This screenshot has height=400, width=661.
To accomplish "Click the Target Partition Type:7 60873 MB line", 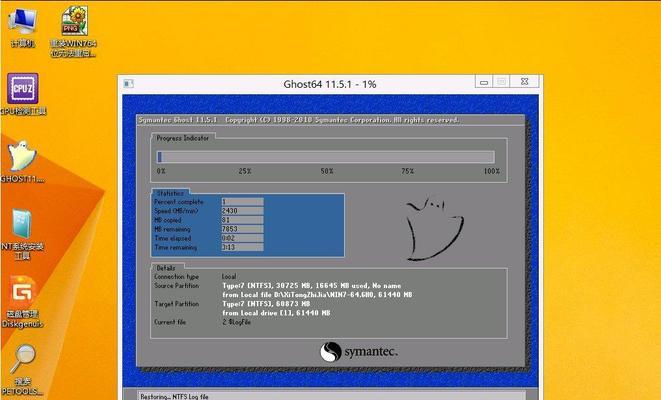I will click(x=266, y=304).
